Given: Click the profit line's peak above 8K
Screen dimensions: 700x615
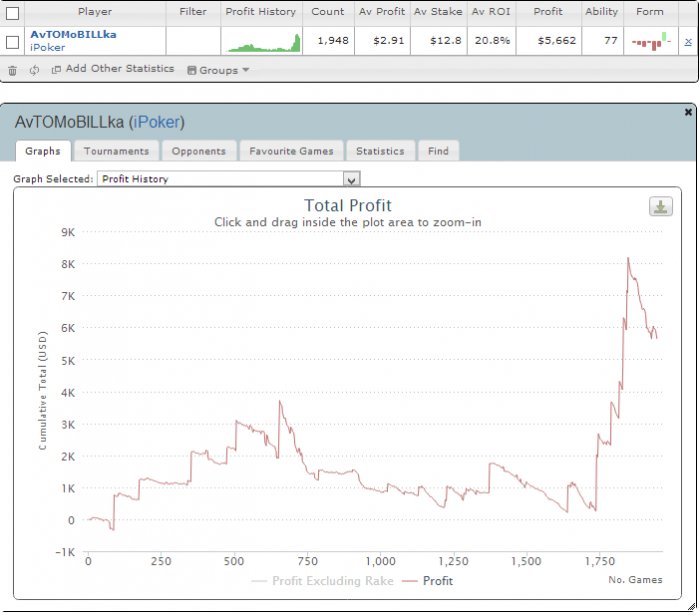Looking at the screenshot, I should pyautogui.click(x=628, y=258).
